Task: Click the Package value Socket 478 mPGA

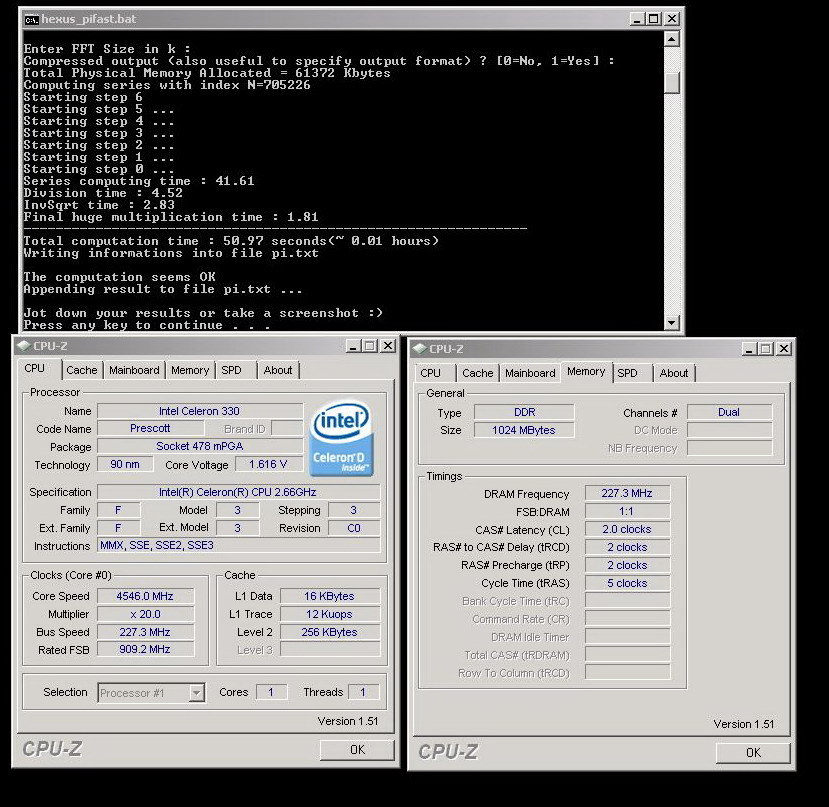Action: point(200,446)
